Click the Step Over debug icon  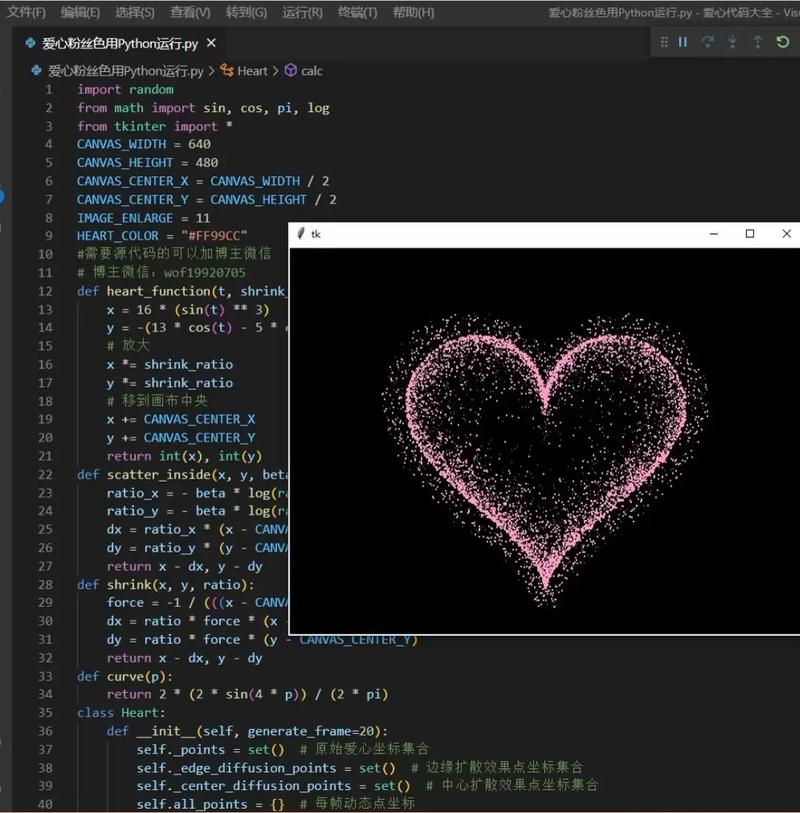pyautogui.click(x=708, y=41)
